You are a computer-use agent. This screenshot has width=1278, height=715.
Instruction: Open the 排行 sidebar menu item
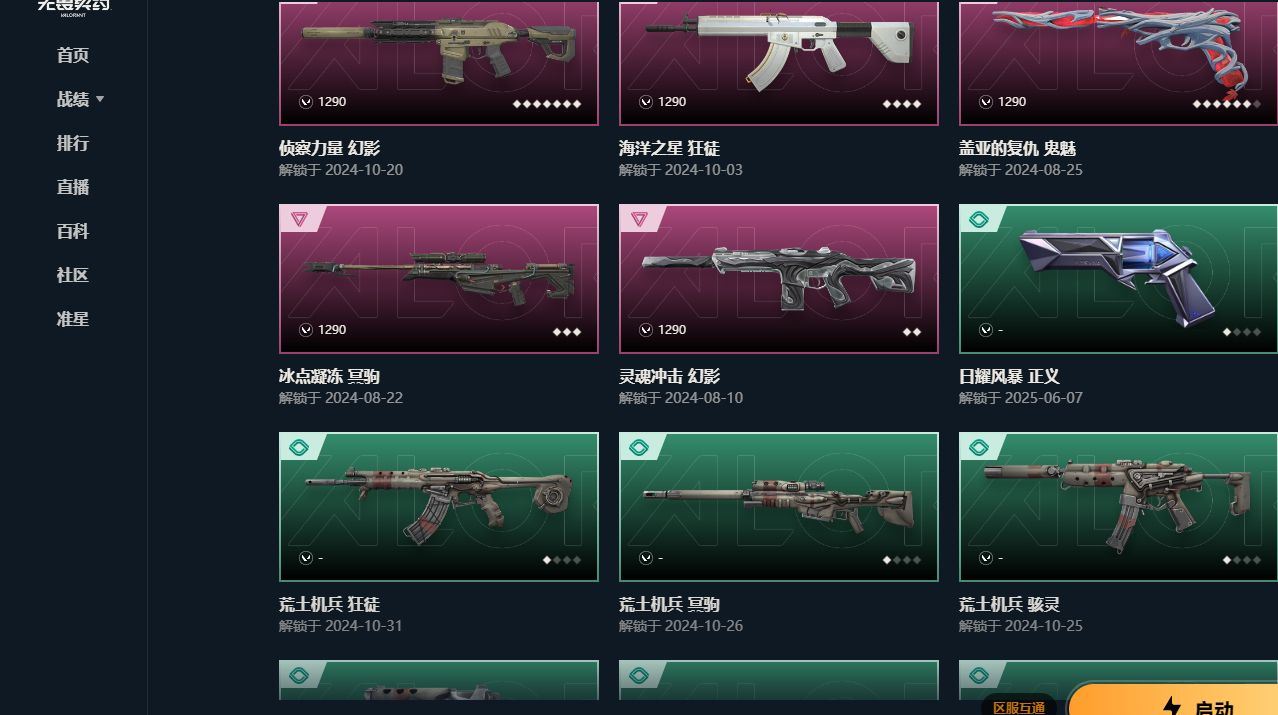coord(73,143)
